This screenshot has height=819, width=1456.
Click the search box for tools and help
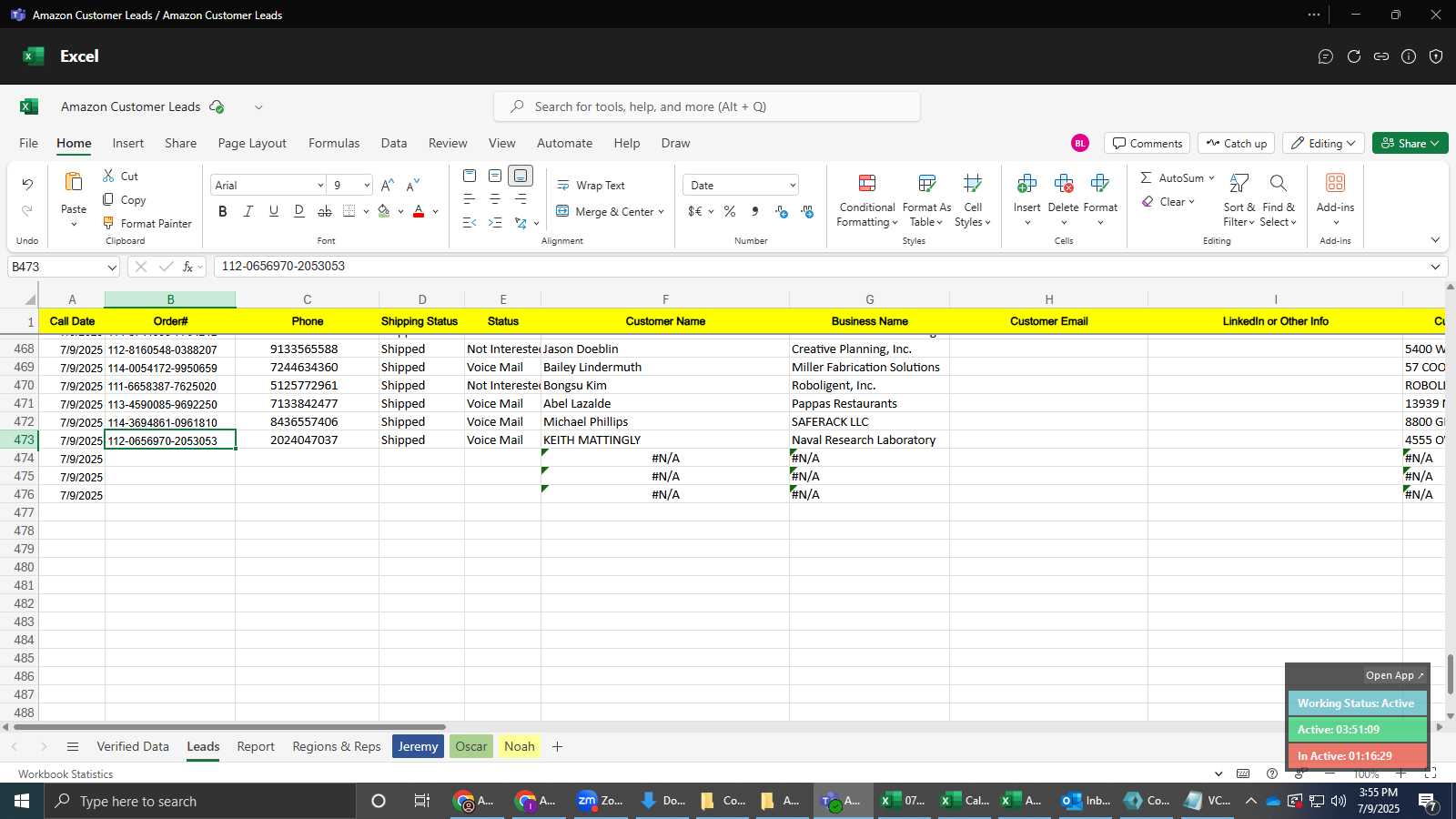[x=707, y=107]
